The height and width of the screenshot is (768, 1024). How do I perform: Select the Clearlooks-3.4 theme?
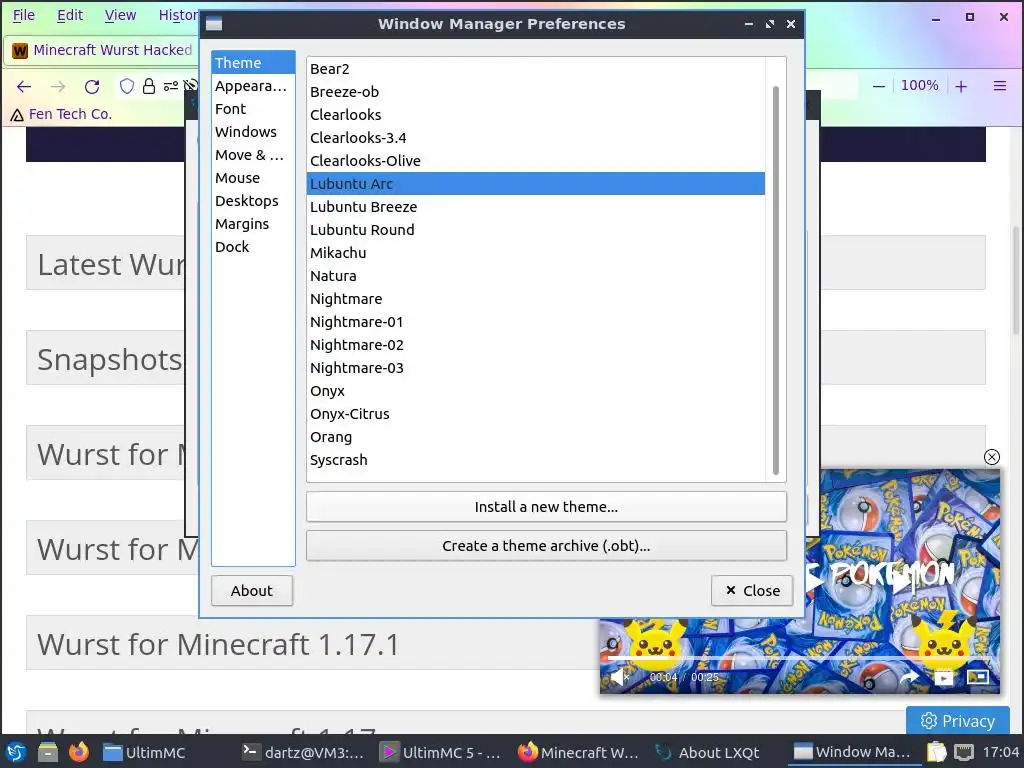536,138
